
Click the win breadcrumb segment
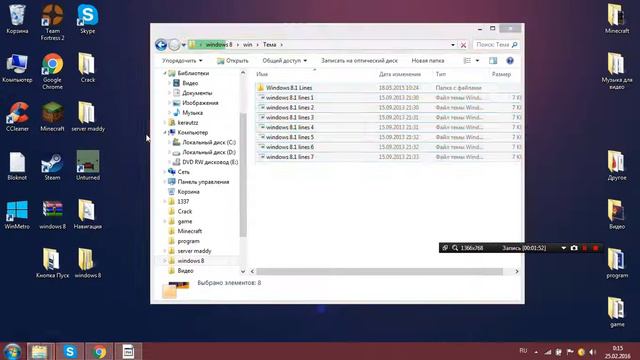pyautogui.click(x=248, y=44)
